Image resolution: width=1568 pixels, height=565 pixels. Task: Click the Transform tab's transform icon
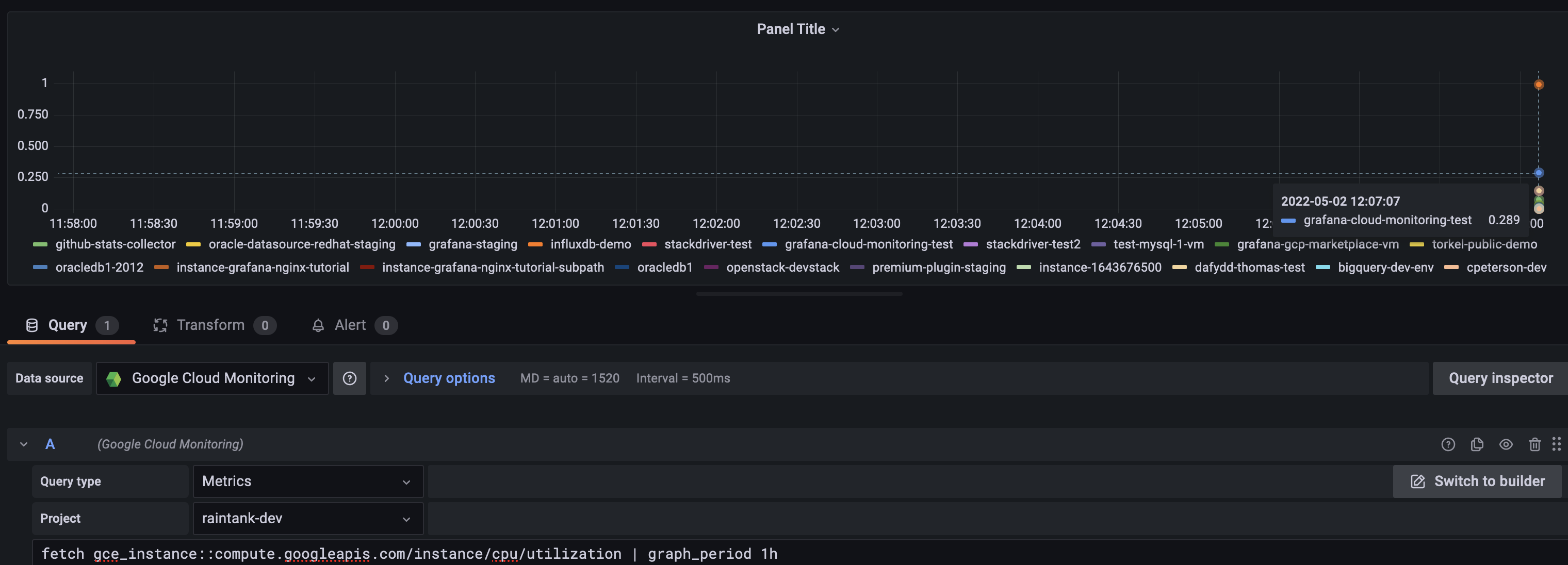point(160,325)
